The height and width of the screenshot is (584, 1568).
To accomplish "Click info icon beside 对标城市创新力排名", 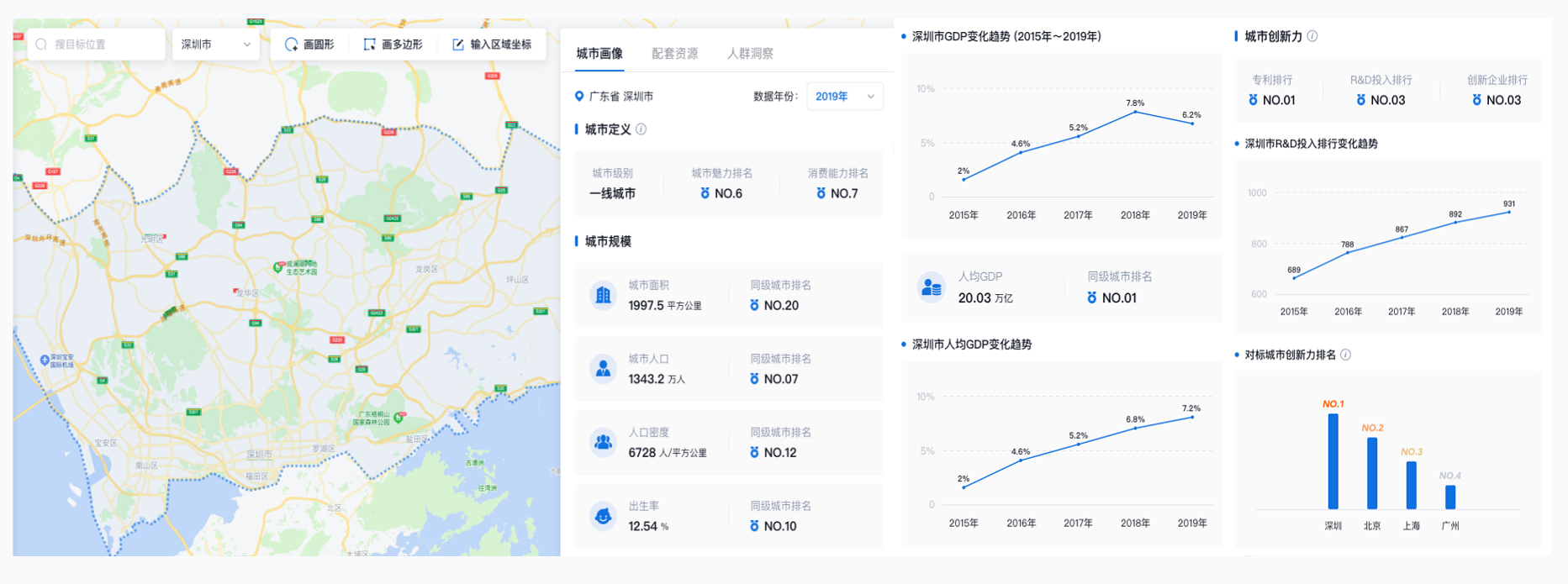I will tap(1346, 355).
